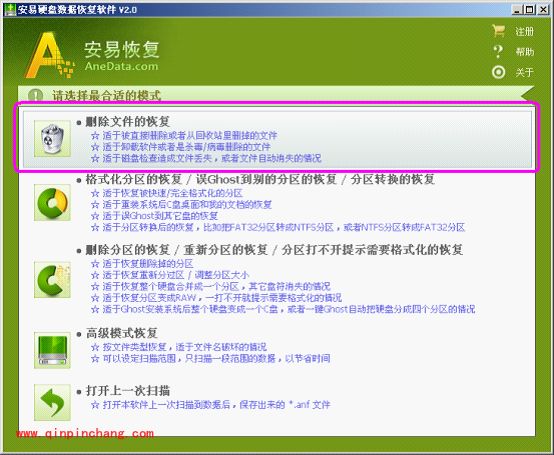
Task: Click the line about Ghost安装系统后整个硬盘变成一个C盘
Action: click(x=283, y=309)
